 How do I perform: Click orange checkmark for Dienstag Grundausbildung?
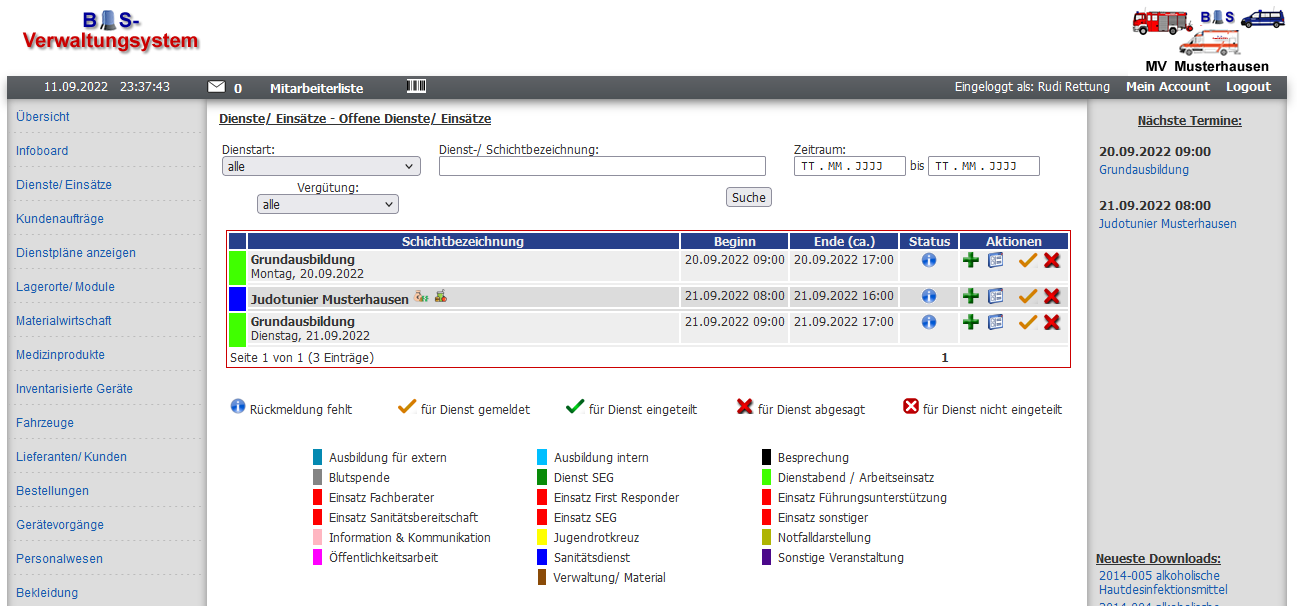[x=1027, y=322]
